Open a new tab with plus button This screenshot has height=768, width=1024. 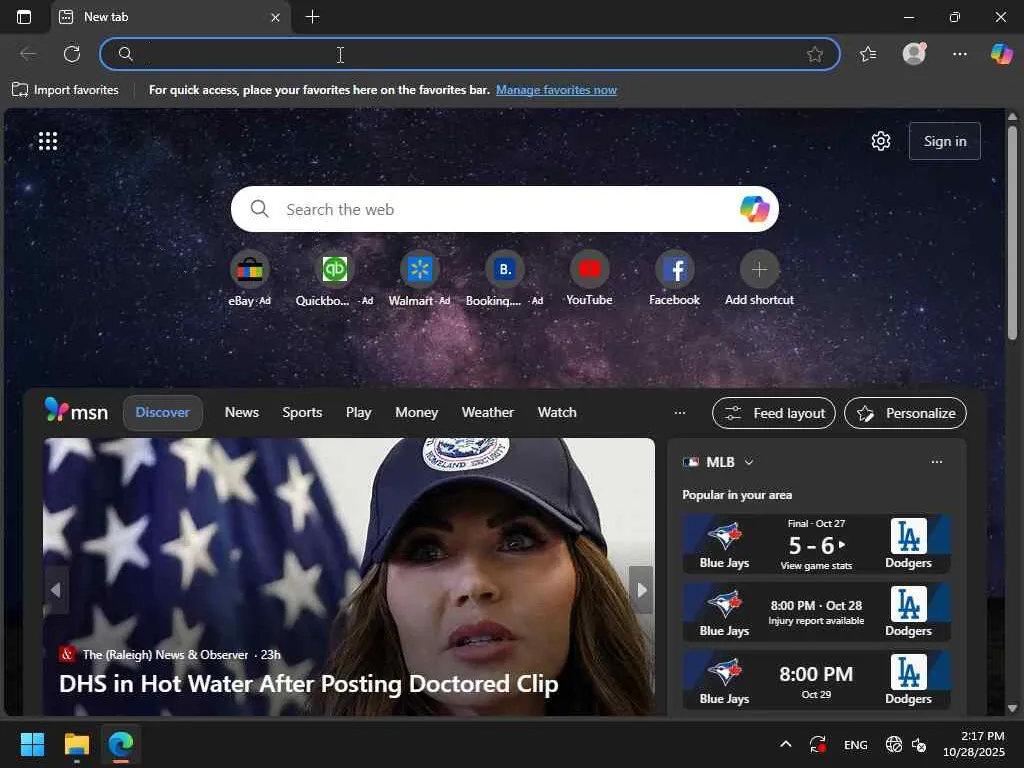click(x=313, y=17)
